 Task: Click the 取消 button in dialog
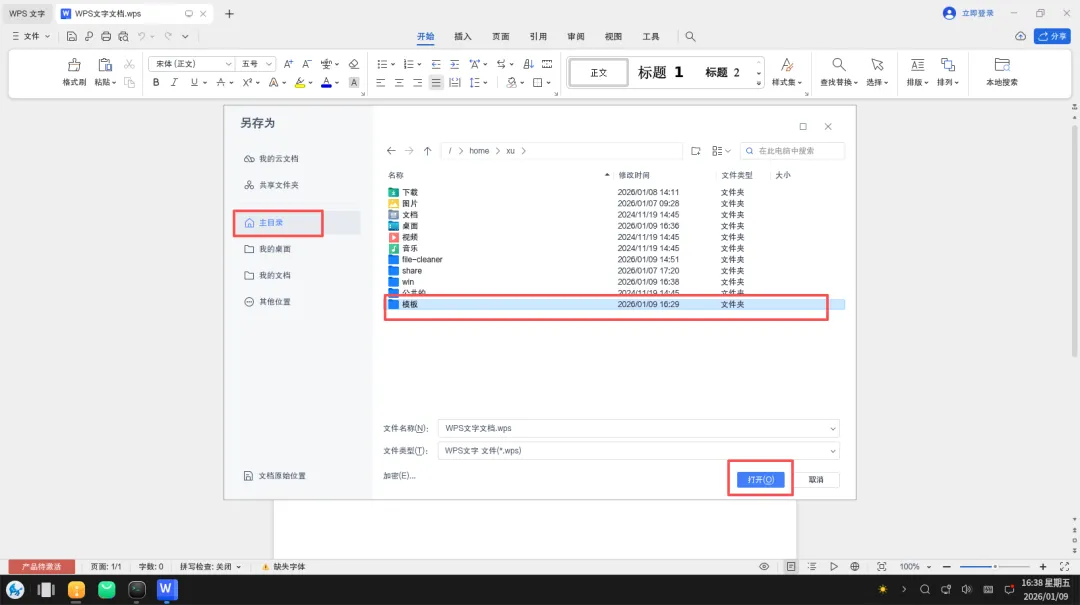pos(816,480)
